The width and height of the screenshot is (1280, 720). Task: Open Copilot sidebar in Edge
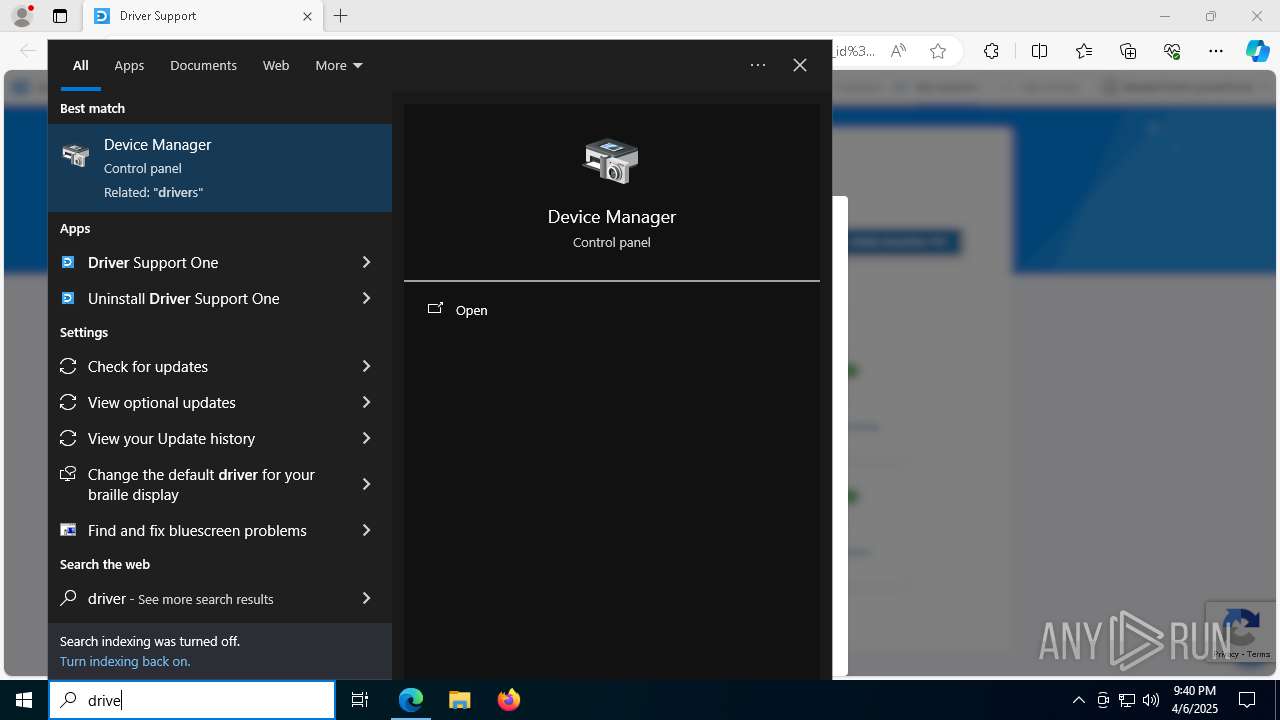(x=1258, y=51)
